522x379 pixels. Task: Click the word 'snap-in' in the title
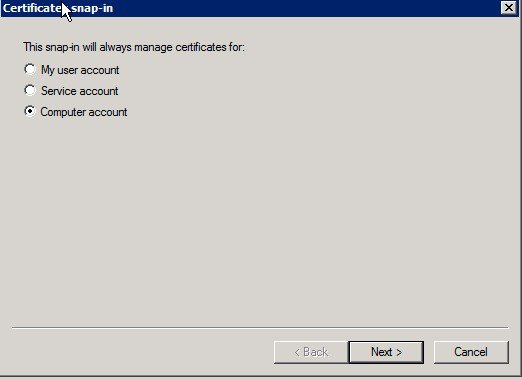(x=92, y=8)
